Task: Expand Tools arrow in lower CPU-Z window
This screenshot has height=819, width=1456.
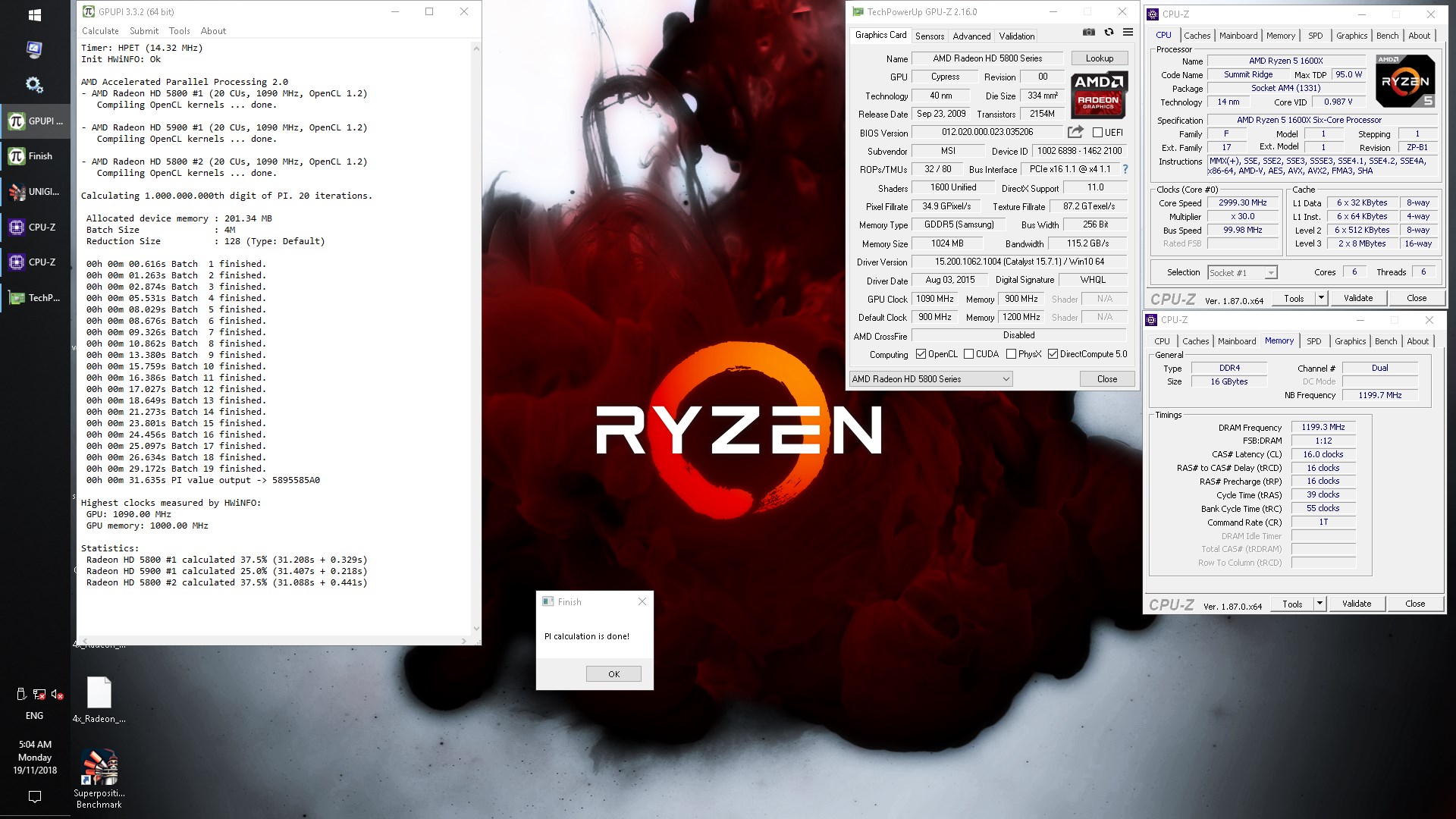Action: click(x=1319, y=604)
